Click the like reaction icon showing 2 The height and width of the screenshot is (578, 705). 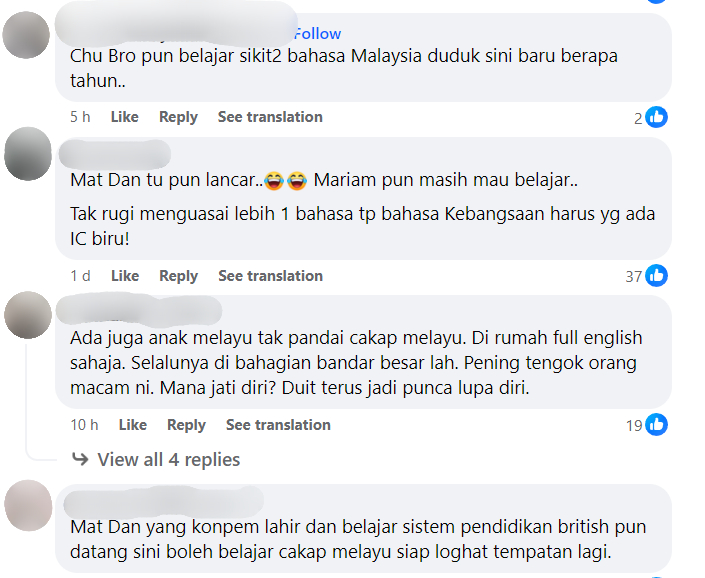(657, 117)
